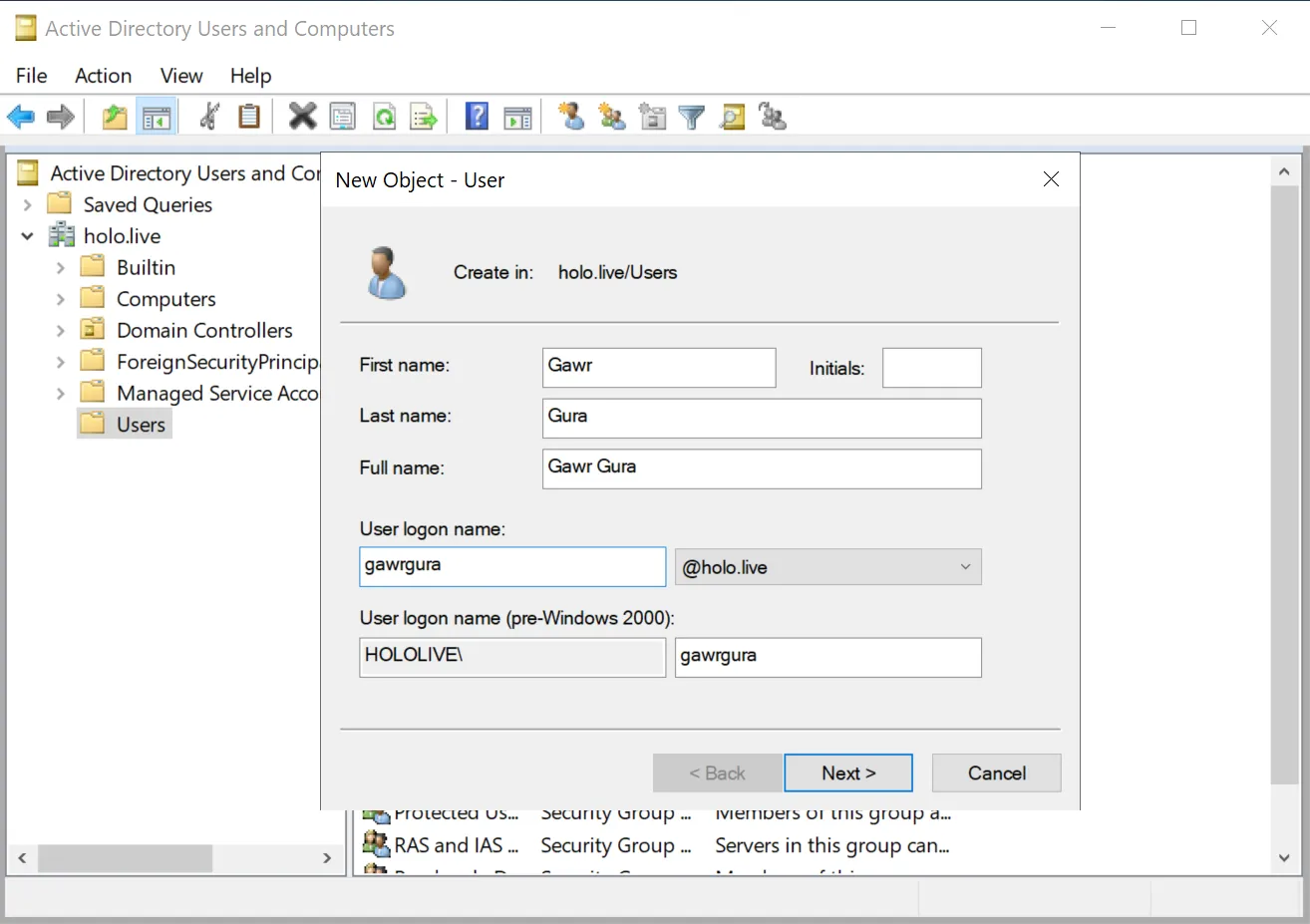This screenshot has width=1310, height=924.
Task: Click the create new group icon
Action: 612,117
